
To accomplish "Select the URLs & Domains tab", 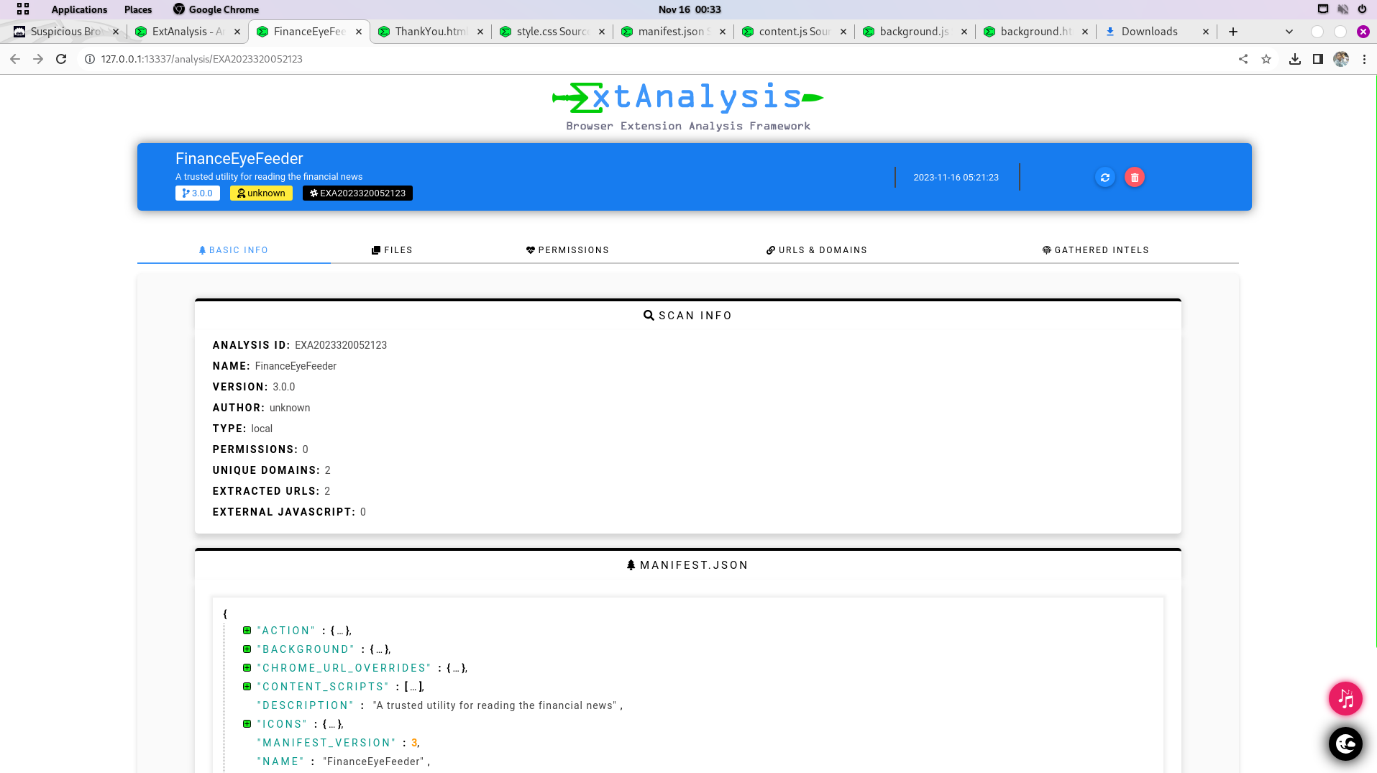I will click(816, 250).
